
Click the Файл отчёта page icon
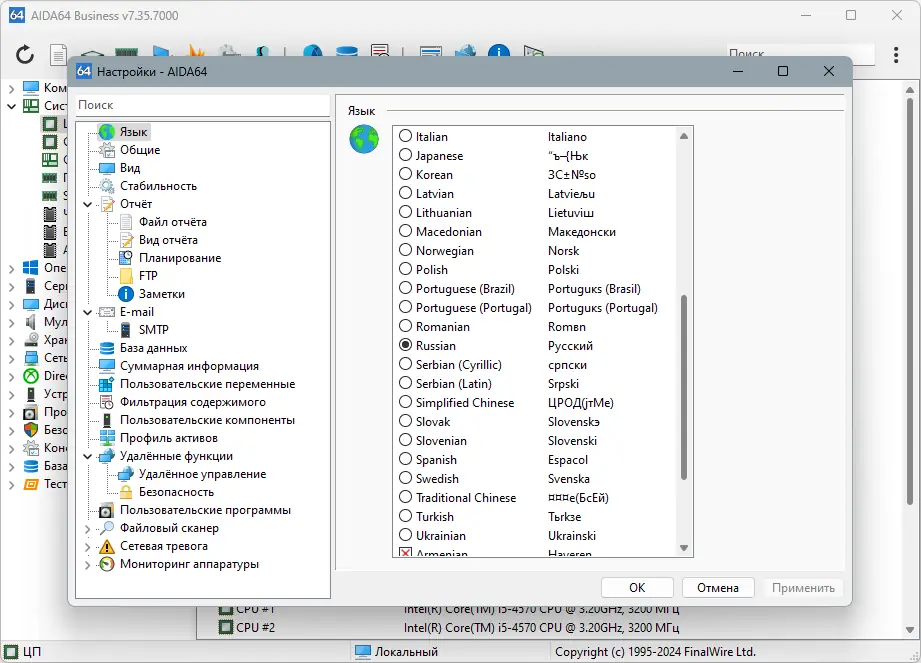[x=126, y=222]
